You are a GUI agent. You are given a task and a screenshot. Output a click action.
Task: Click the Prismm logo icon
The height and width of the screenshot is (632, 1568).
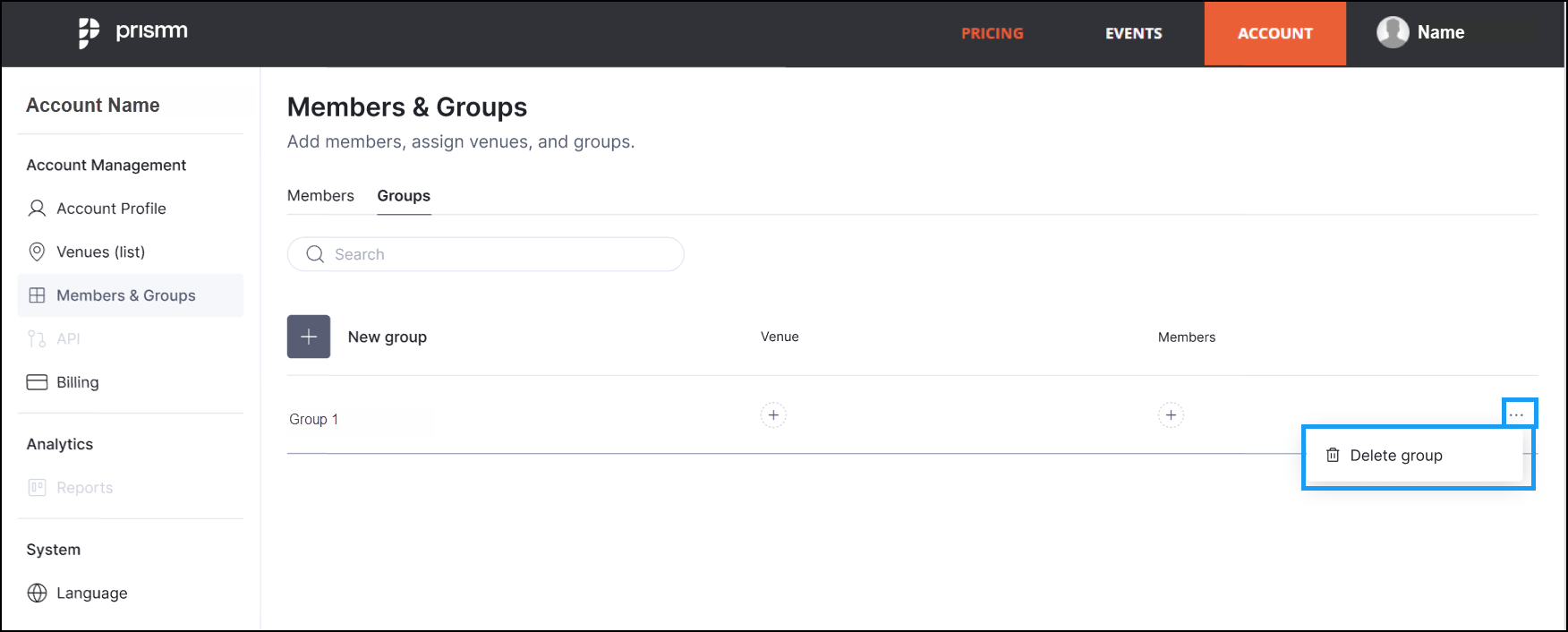pos(89,32)
